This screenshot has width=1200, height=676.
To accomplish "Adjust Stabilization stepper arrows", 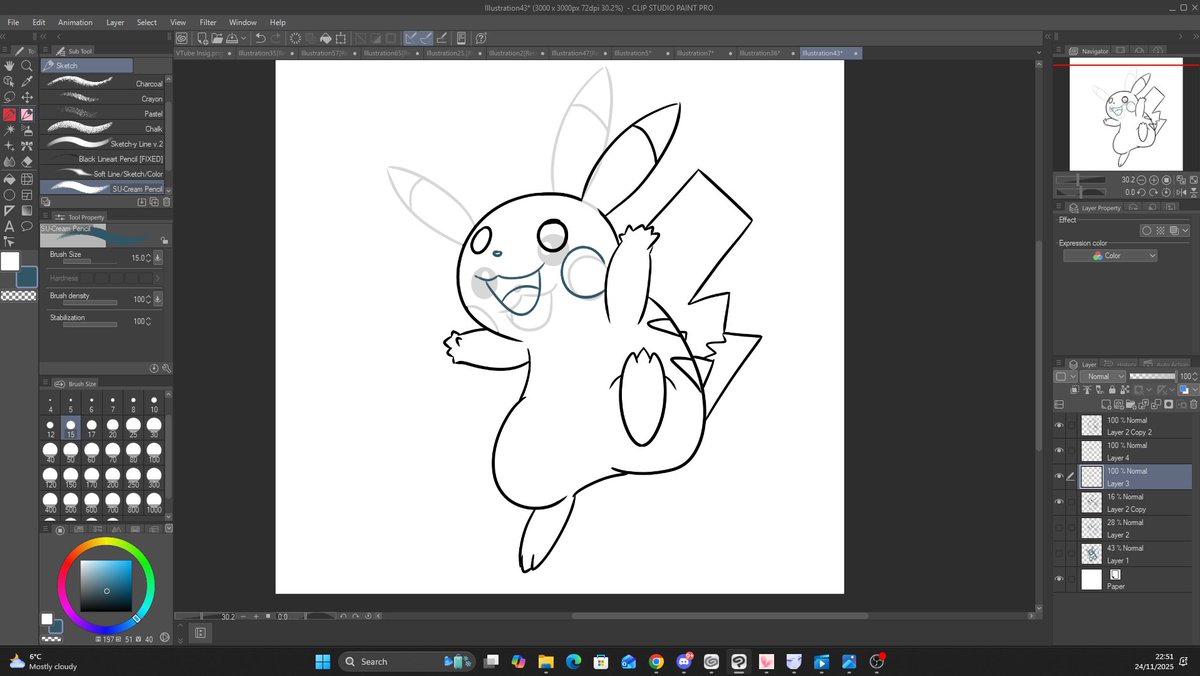I will tap(148, 321).
